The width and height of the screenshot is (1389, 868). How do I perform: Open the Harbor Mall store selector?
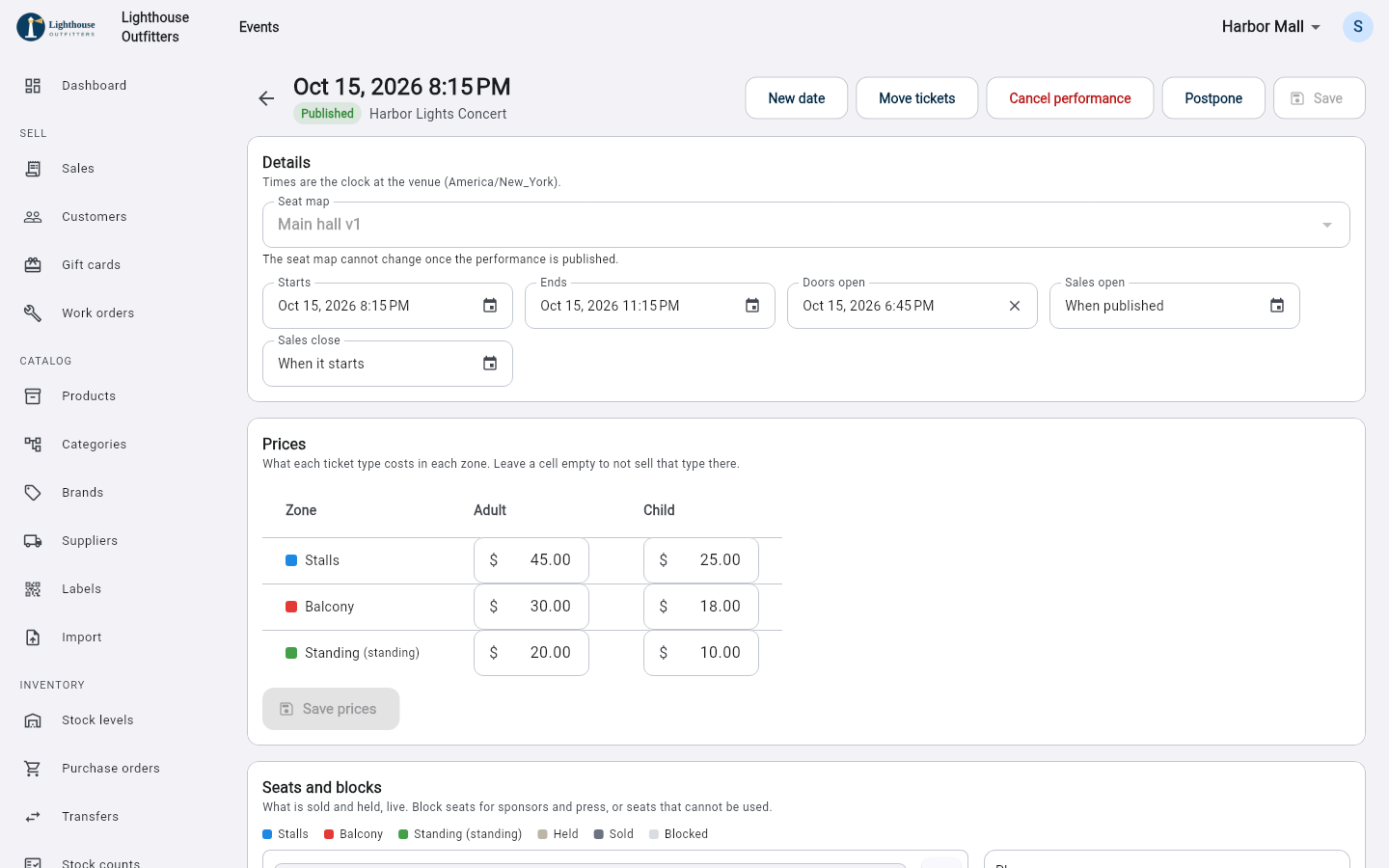click(x=1270, y=27)
